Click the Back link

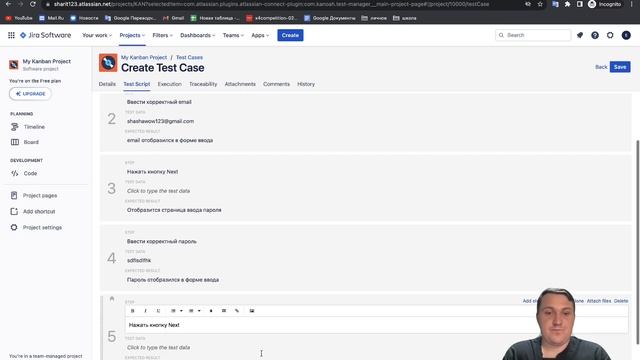point(601,67)
